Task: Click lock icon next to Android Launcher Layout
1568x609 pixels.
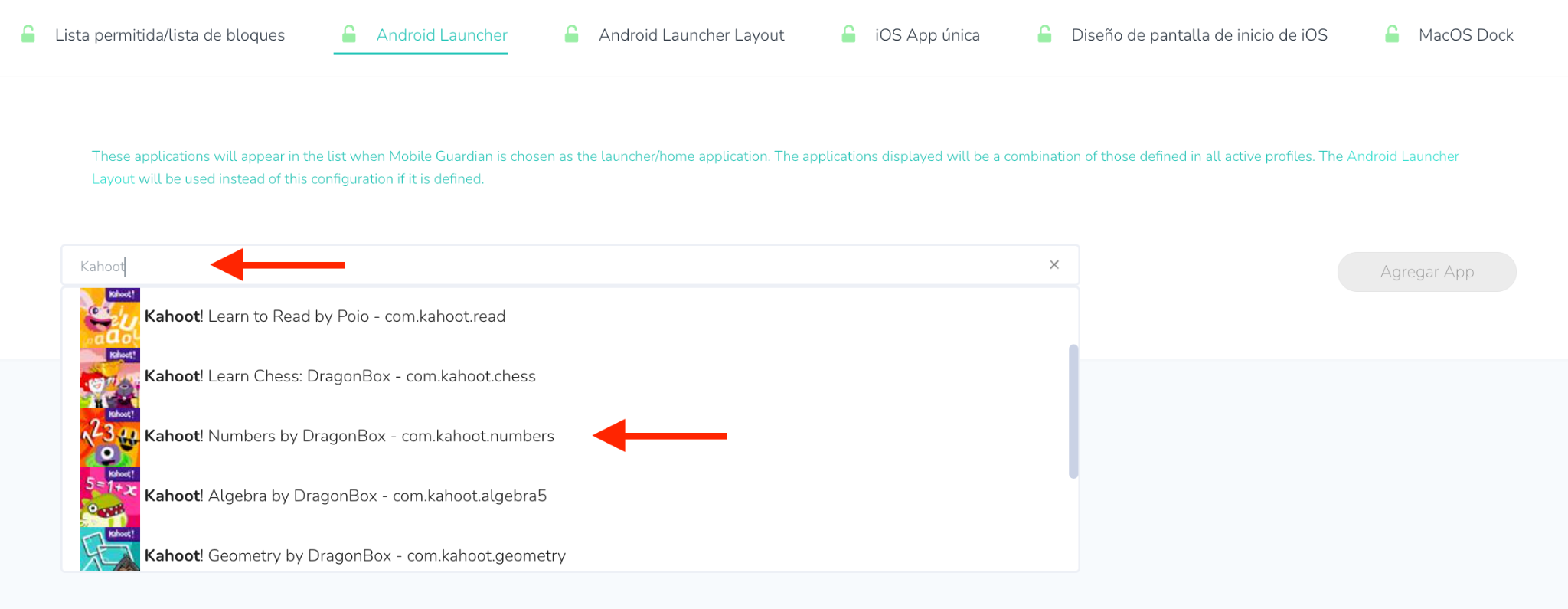Action: pyautogui.click(x=571, y=34)
